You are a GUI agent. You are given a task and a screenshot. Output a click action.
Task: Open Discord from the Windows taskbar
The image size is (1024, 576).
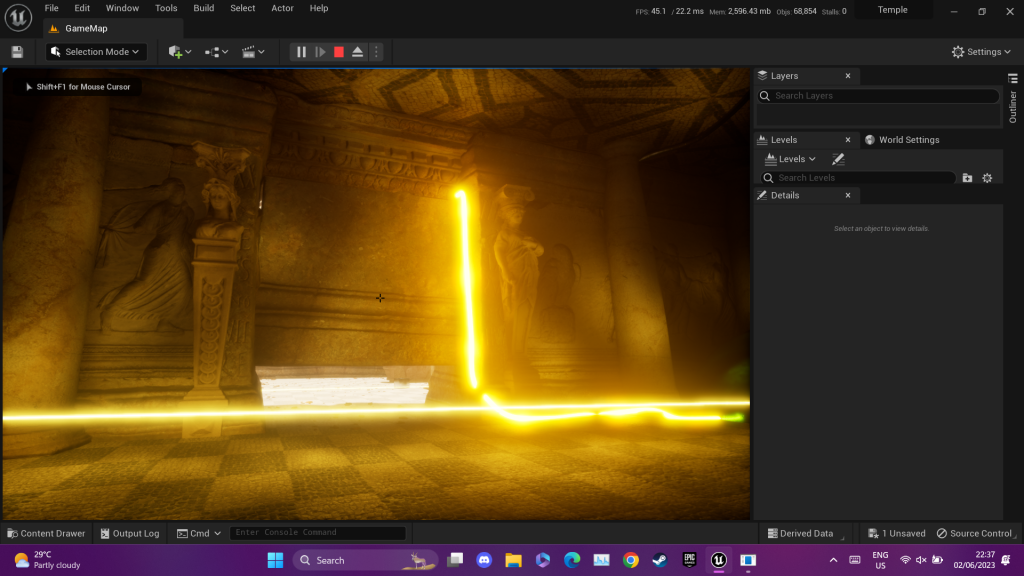[x=484, y=560]
